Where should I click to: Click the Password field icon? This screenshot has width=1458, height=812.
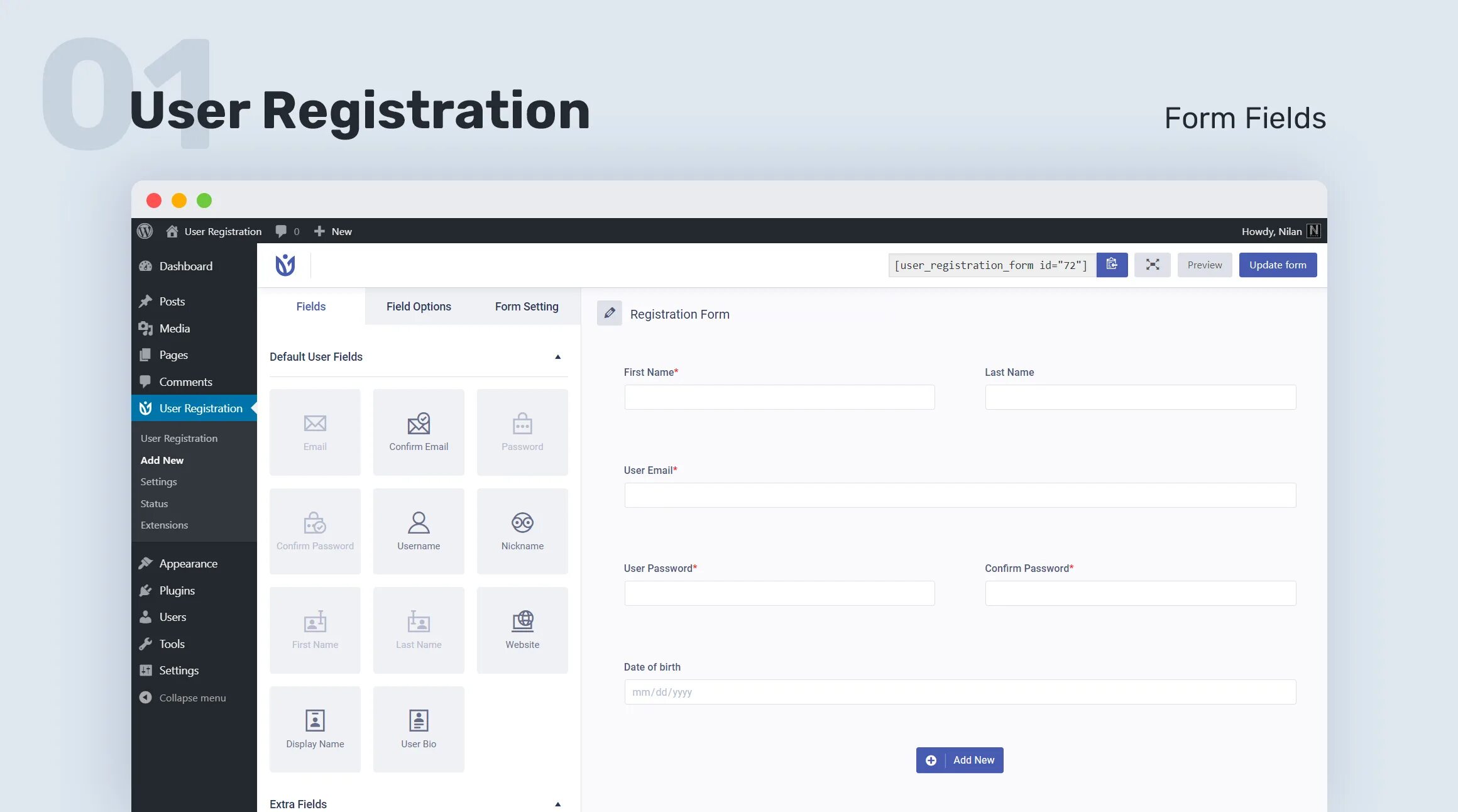click(x=522, y=423)
